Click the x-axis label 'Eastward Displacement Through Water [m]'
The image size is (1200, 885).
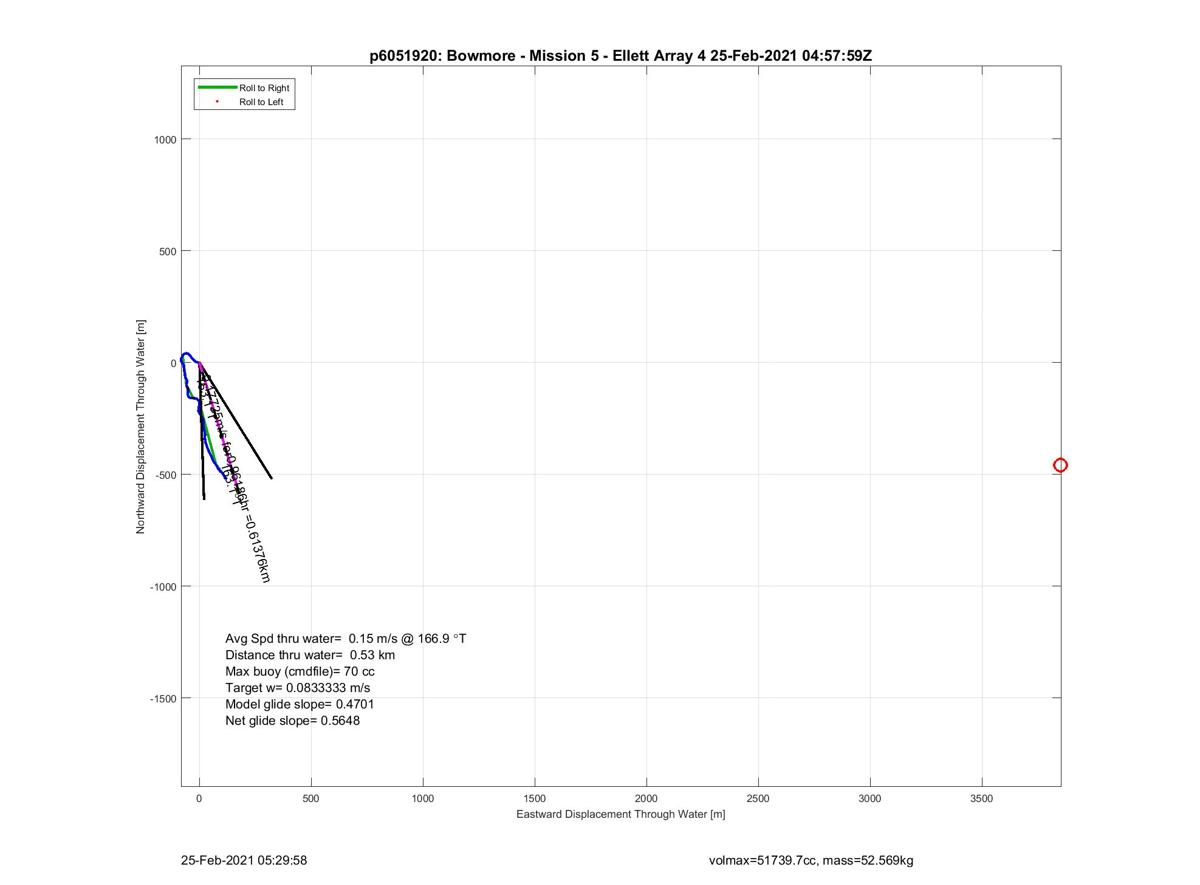coord(621,814)
